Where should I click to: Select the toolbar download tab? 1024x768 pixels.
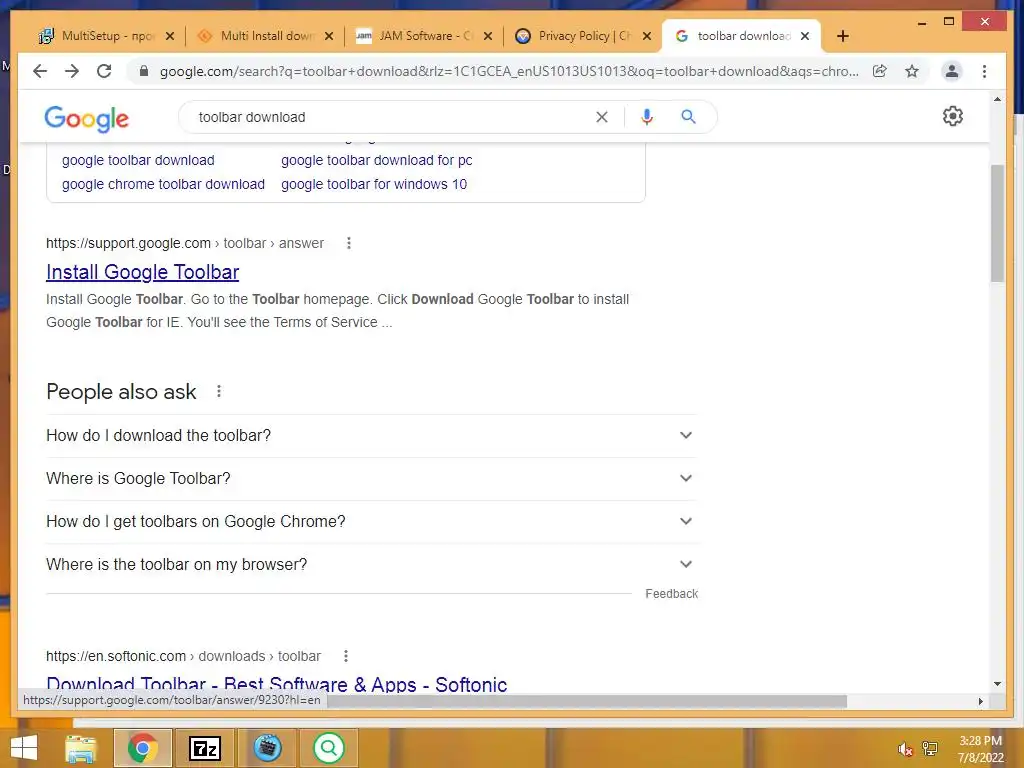click(x=741, y=36)
